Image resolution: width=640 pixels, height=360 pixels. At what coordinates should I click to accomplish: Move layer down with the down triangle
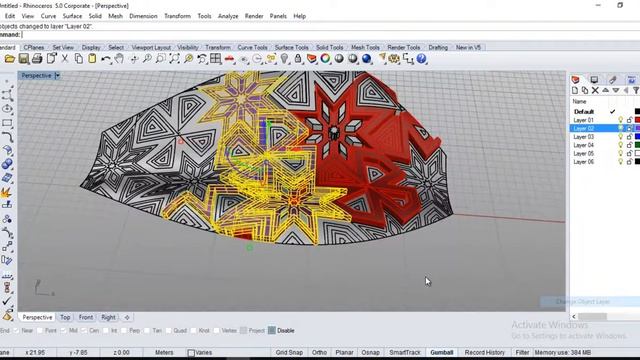click(616, 91)
